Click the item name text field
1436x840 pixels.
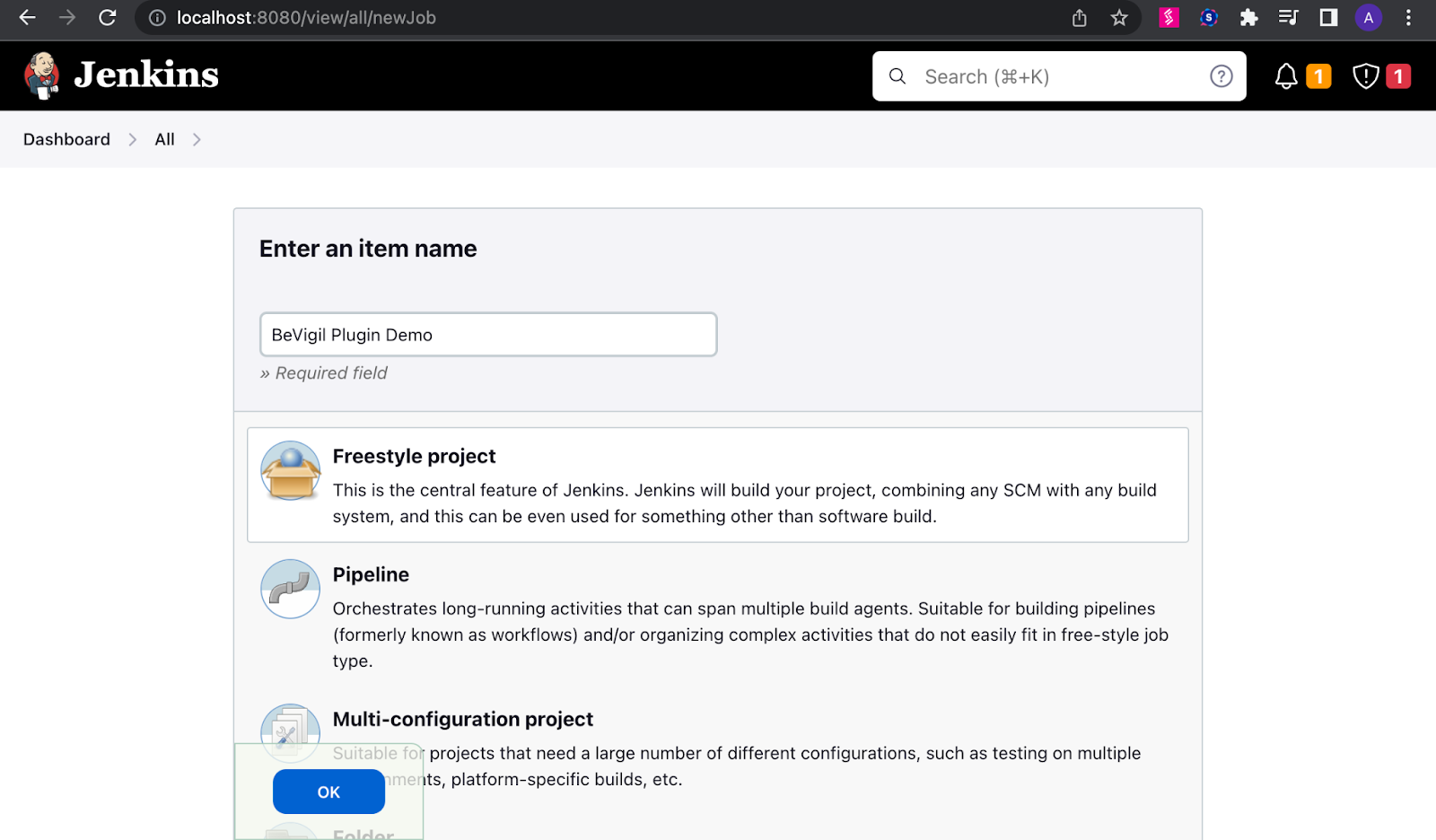pos(488,335)
